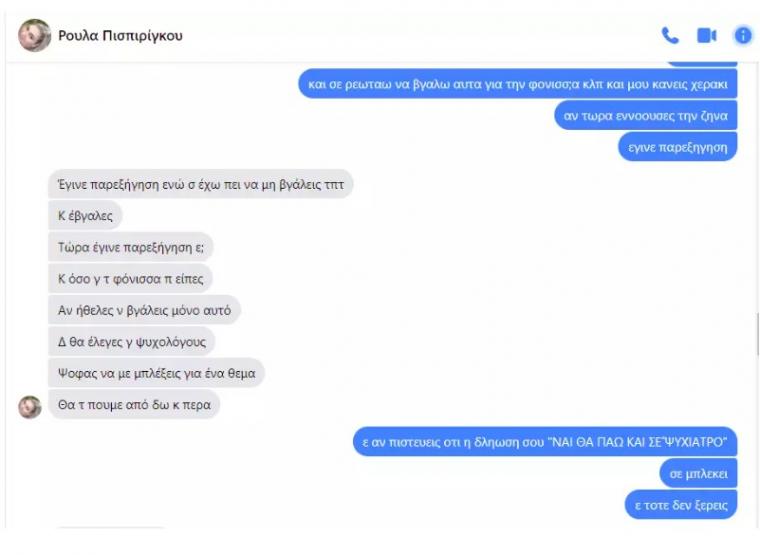The image size is (760, 555).
Task: Click the blue message 'σε μπλεκει'
Action: tap(698, 474)
